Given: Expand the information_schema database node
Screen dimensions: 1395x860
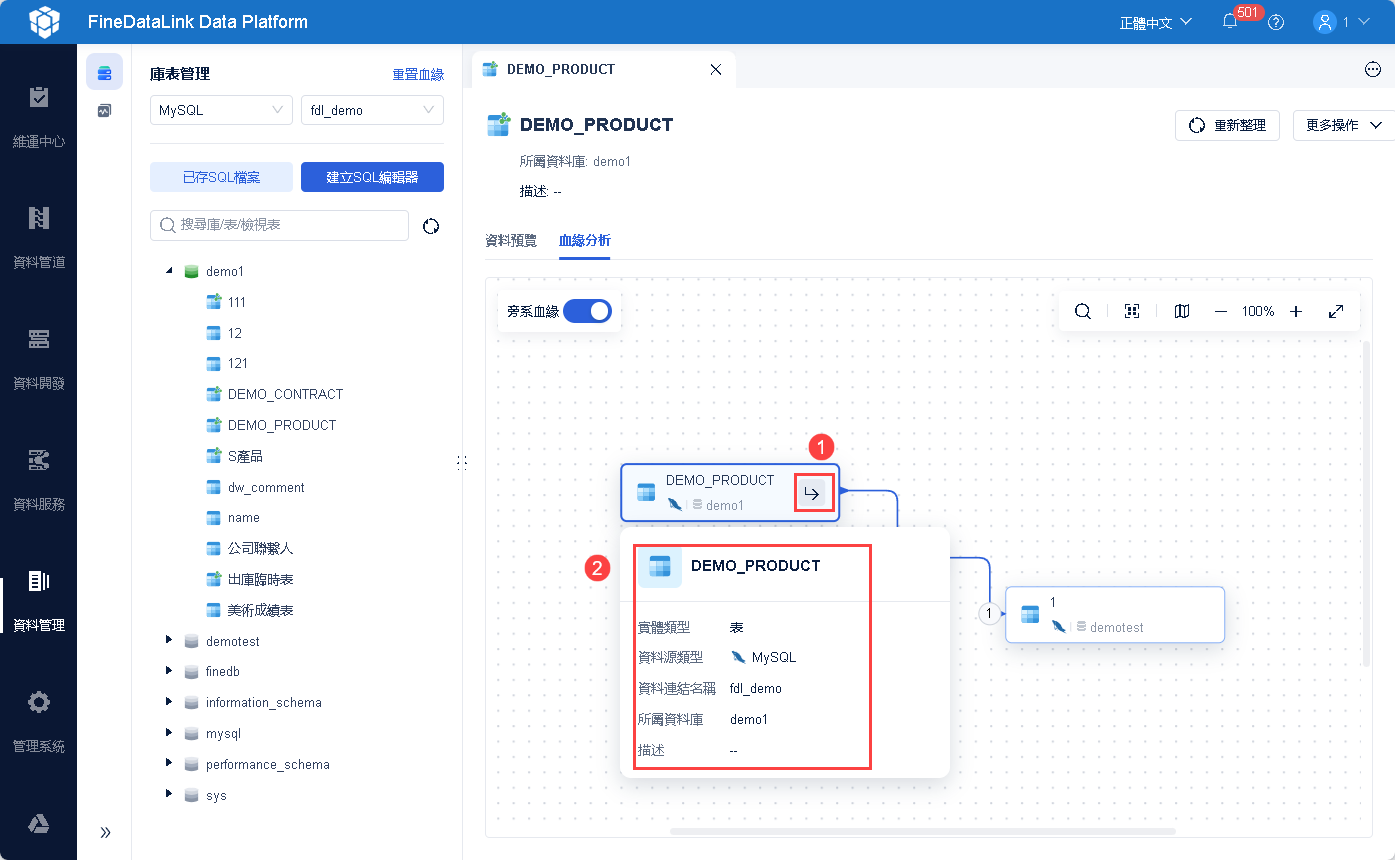Looking at the screenshot, I should [169, 703].
